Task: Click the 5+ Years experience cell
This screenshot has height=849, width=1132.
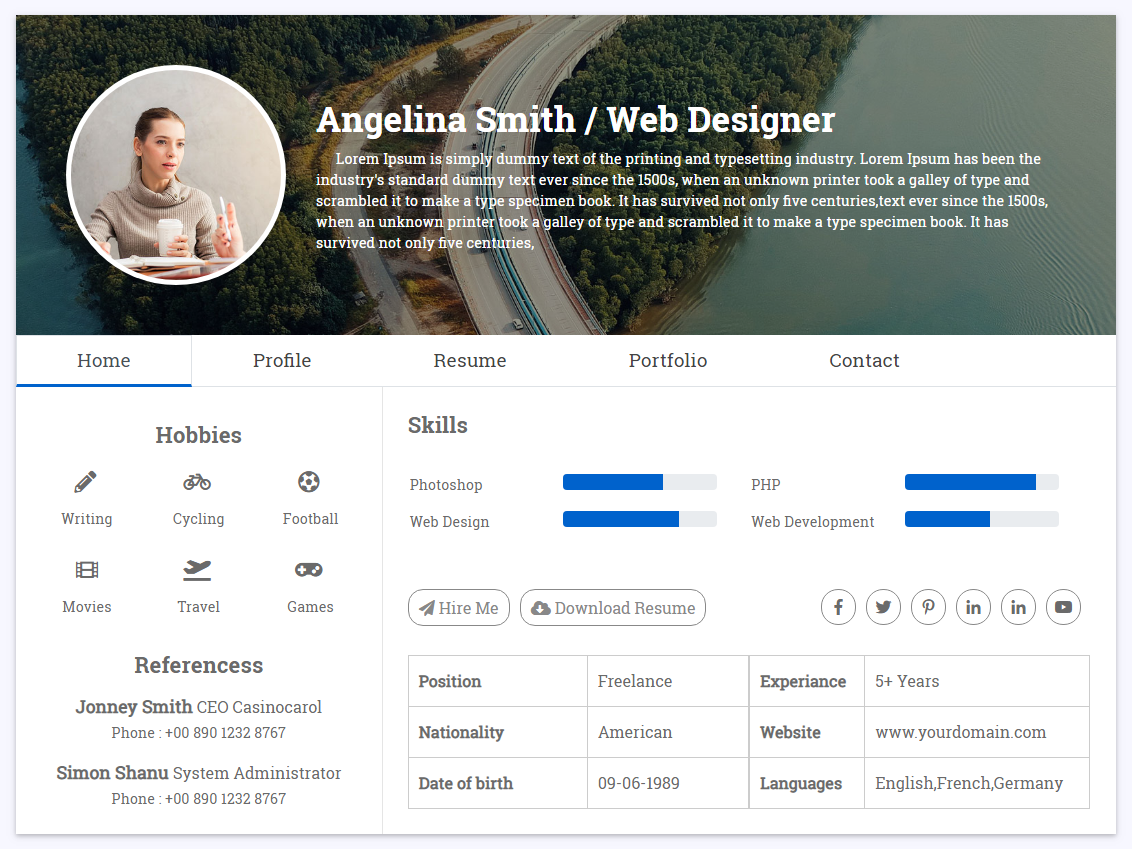Action: tap(977, 682)
